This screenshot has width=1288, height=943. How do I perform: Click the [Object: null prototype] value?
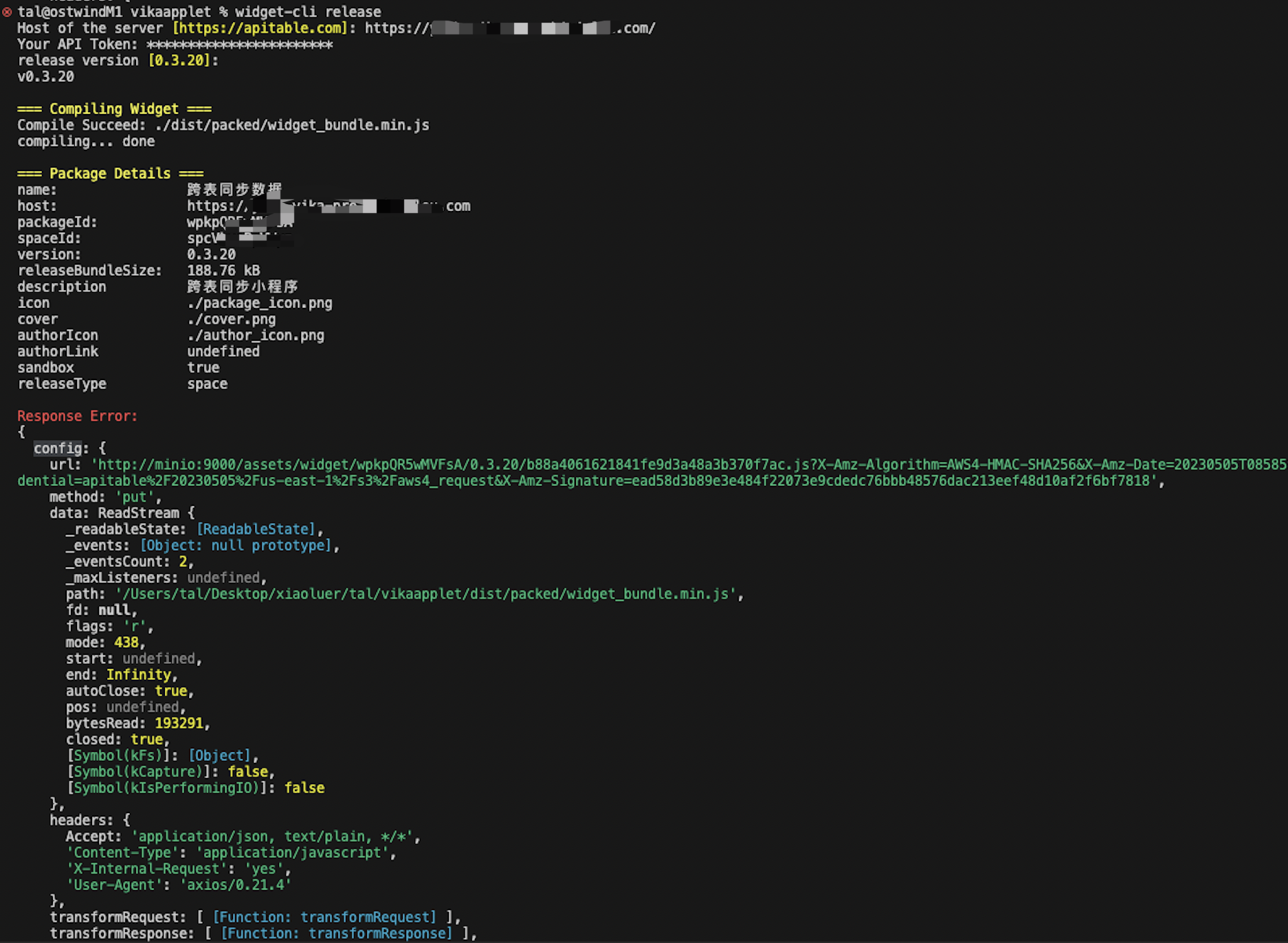tap(236, 546)
